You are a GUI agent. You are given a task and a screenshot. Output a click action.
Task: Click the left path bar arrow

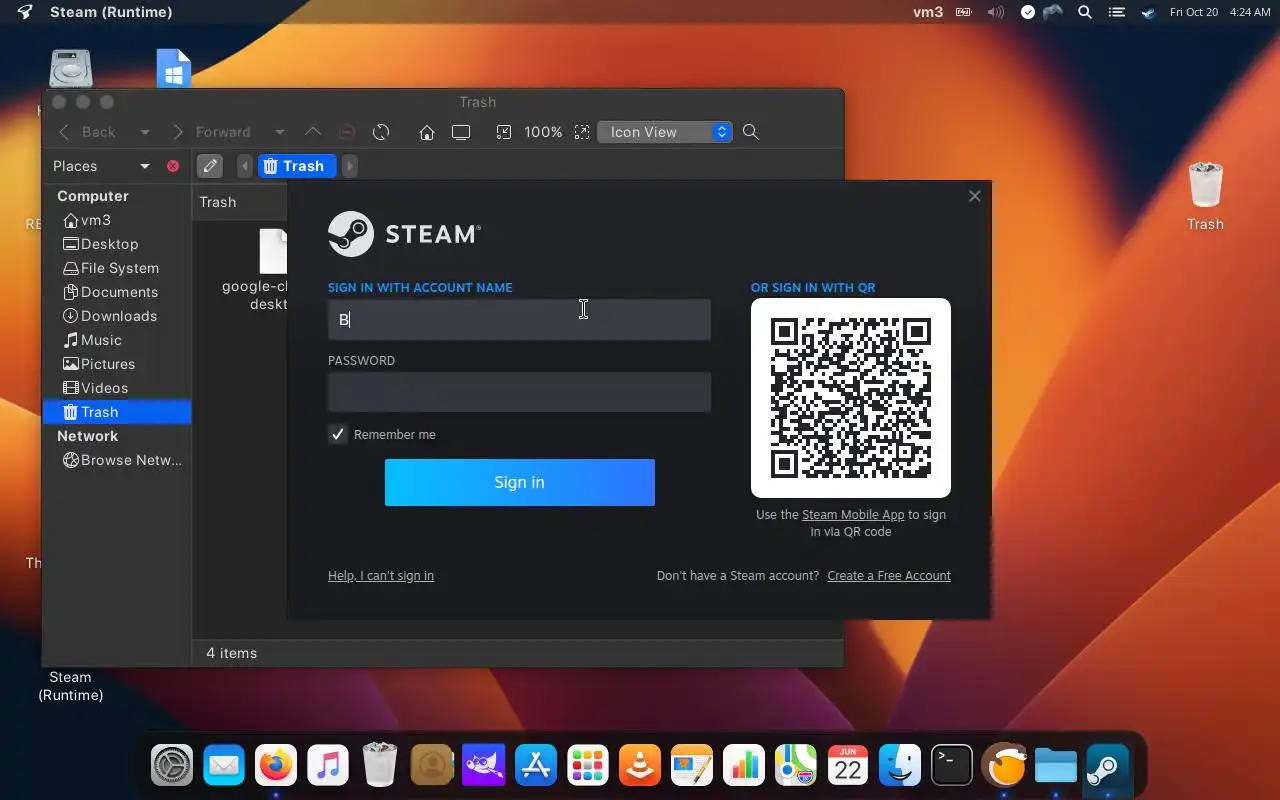coord(245,166)
